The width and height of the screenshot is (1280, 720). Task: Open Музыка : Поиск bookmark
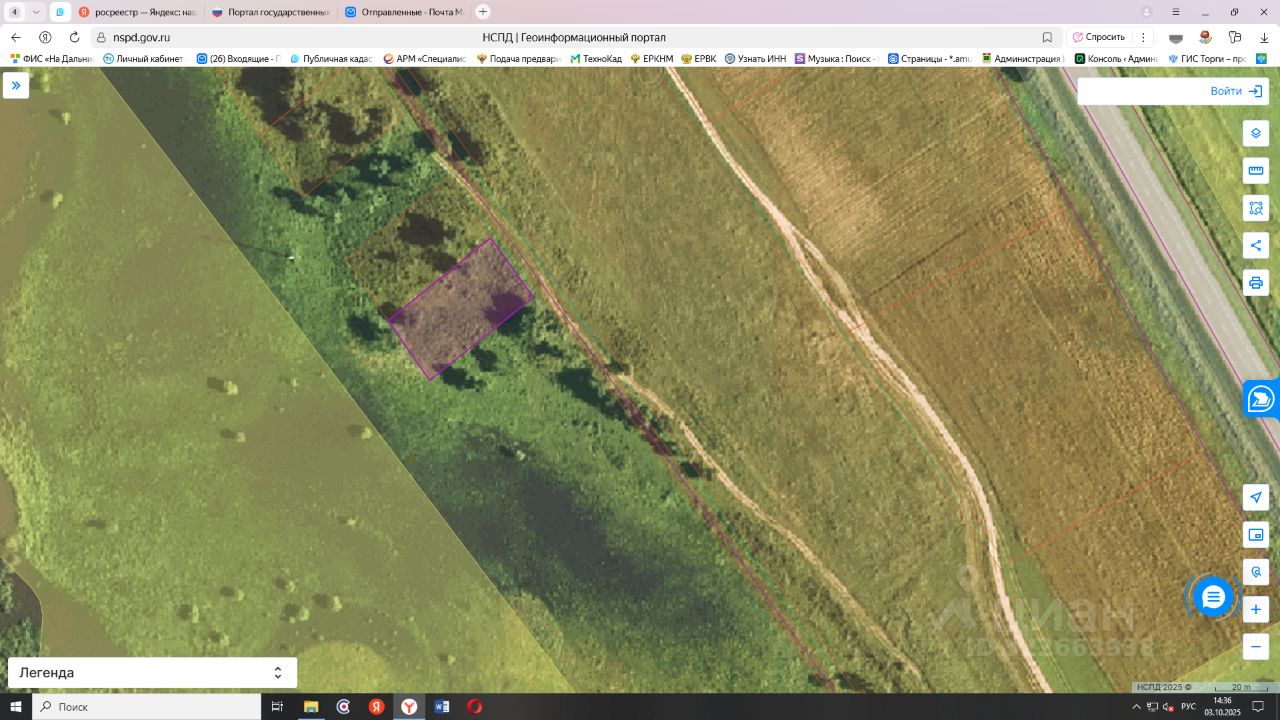pyautogui.click(x=836, y=59)
